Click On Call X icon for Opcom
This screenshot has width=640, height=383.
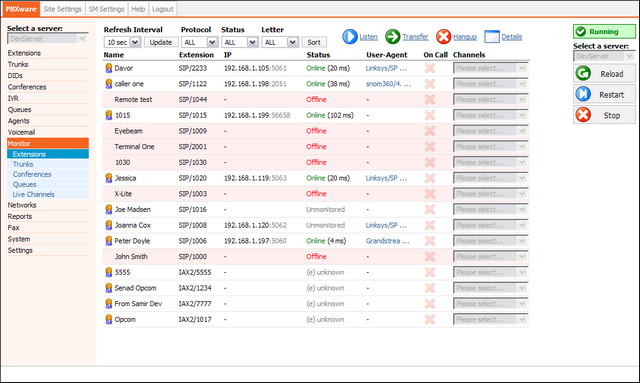coord(430,319)
